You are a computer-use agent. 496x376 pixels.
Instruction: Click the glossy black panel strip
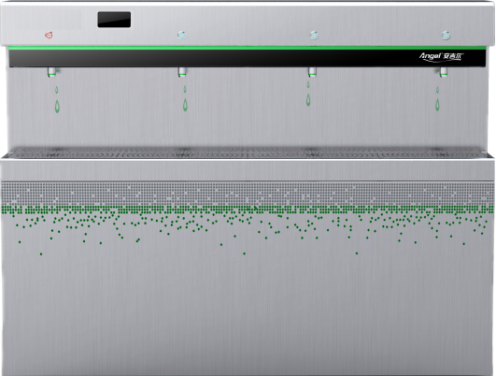tap(247, 58)
